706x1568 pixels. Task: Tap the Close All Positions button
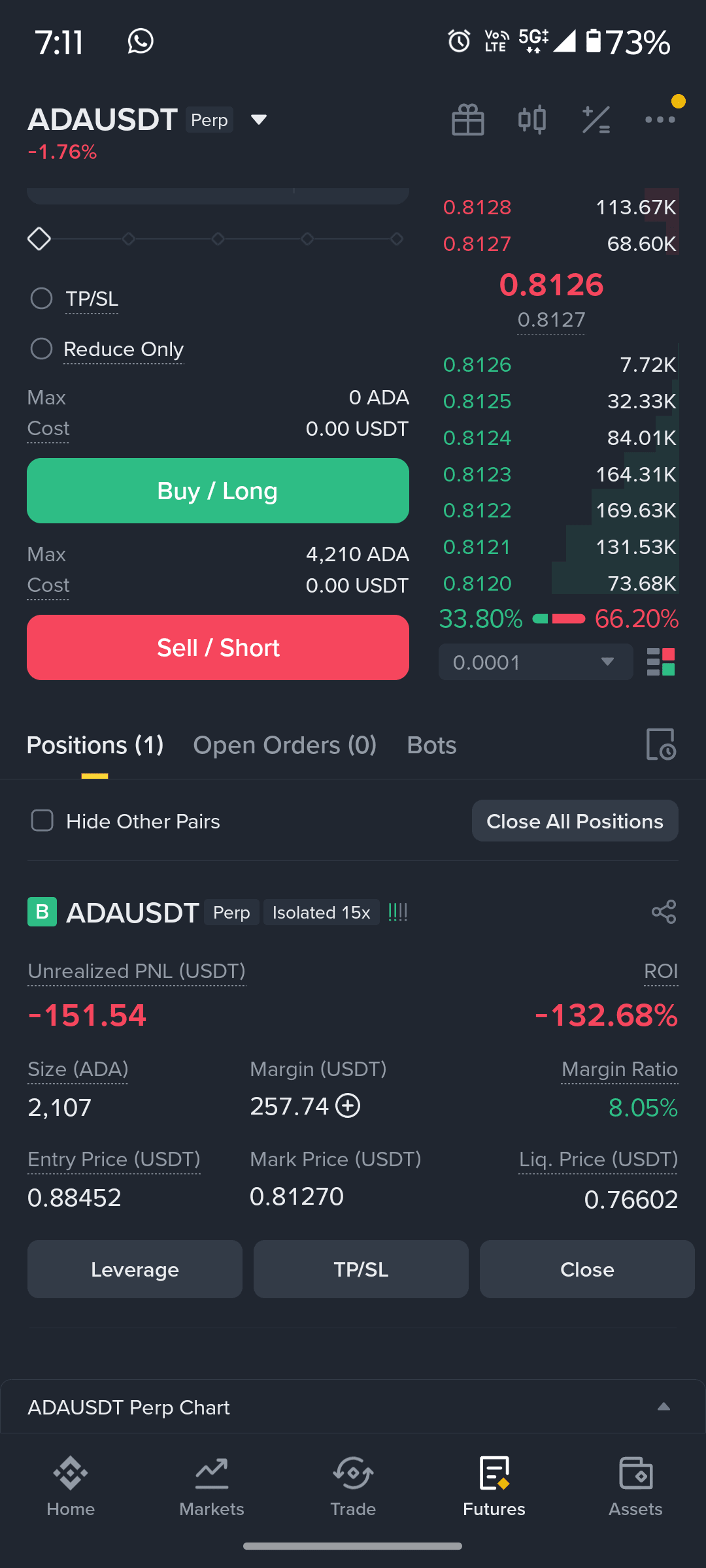pos(575,821)
